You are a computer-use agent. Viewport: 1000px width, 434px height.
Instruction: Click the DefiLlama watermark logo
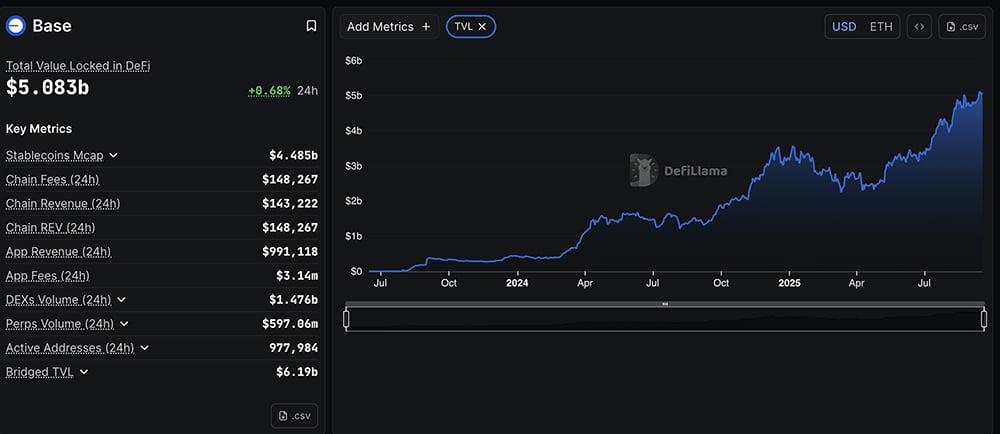tap(642, 170)
